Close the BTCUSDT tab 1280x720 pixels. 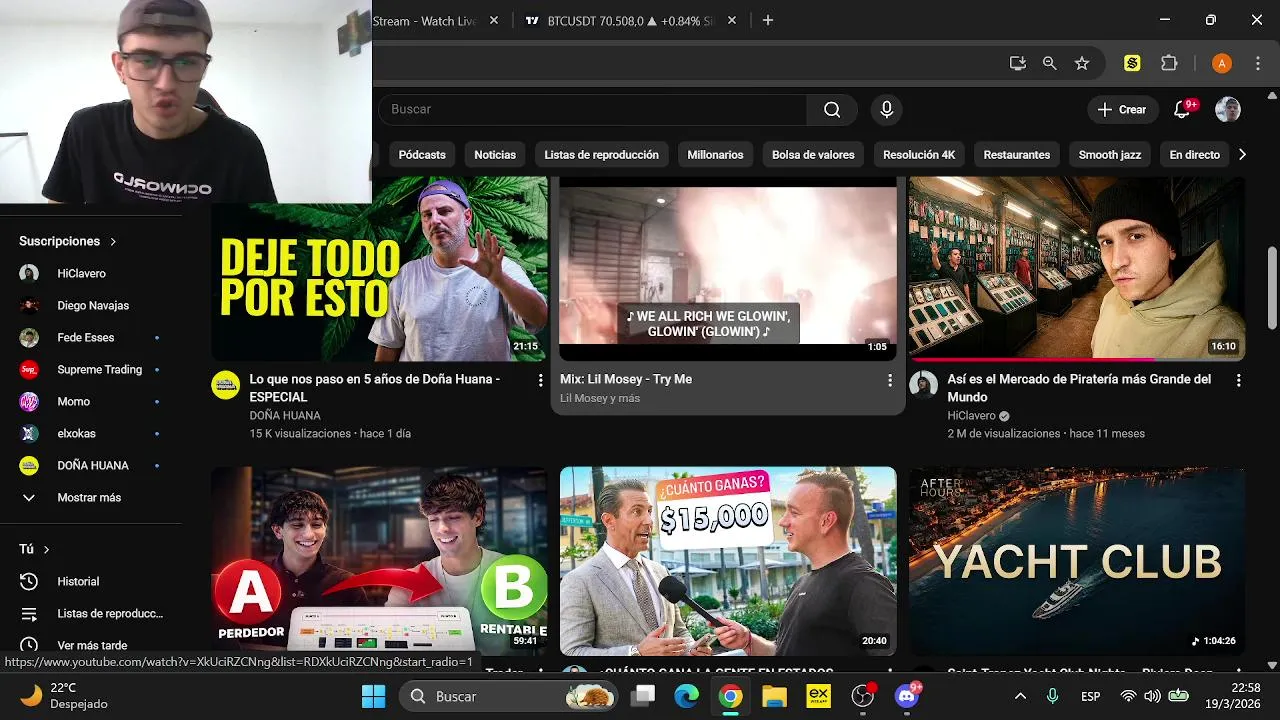click(x=732, y=20)
